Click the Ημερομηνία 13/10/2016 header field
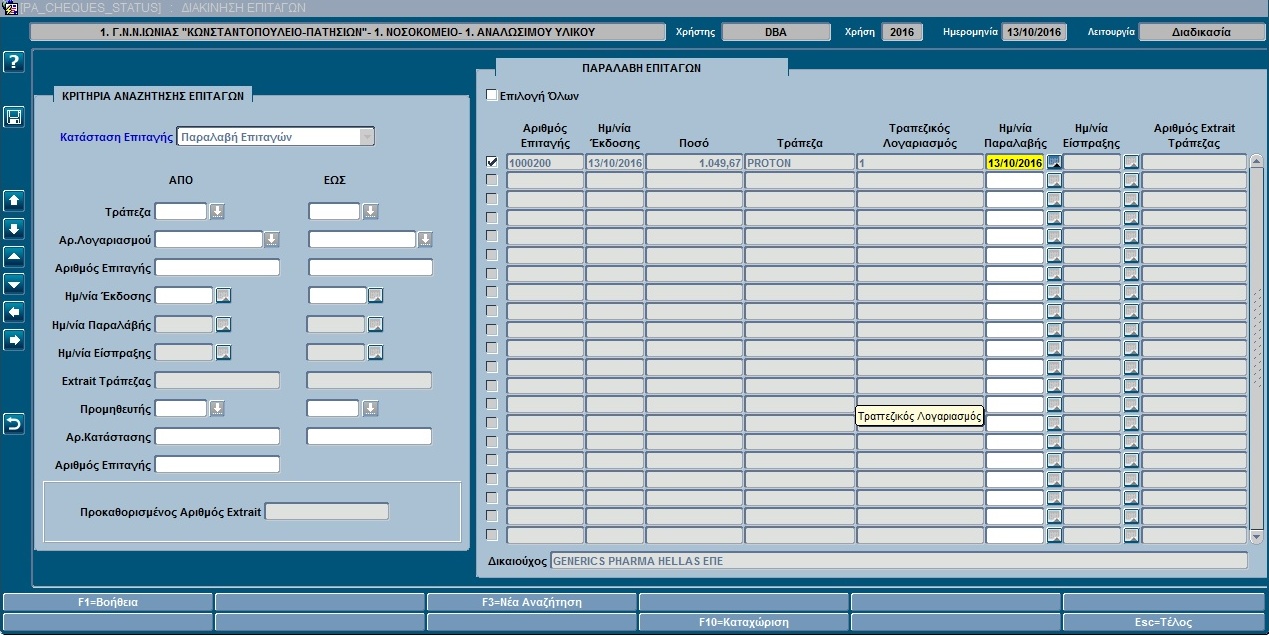The height and width of the screenshot is (636, 1269). point(1034,32)
